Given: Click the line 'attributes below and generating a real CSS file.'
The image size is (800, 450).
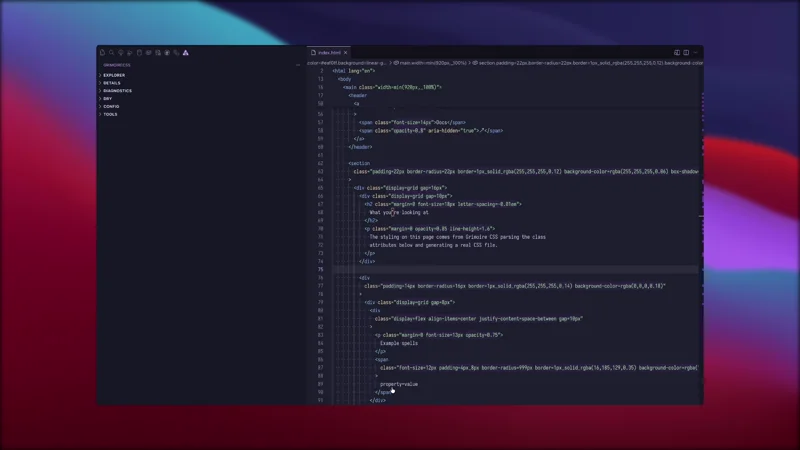Looking at the screenshot, I should 433,245.
